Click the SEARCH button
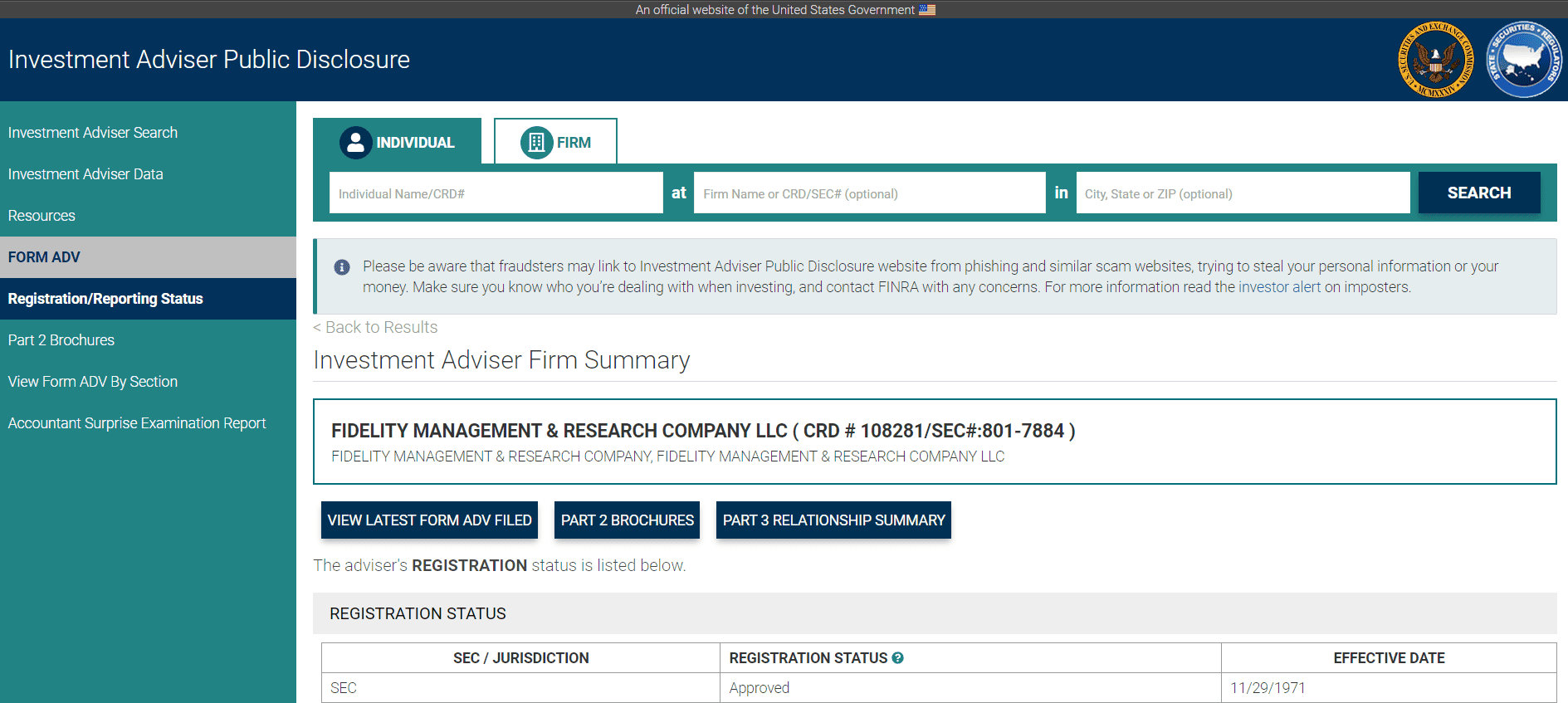 (1479, 193)
